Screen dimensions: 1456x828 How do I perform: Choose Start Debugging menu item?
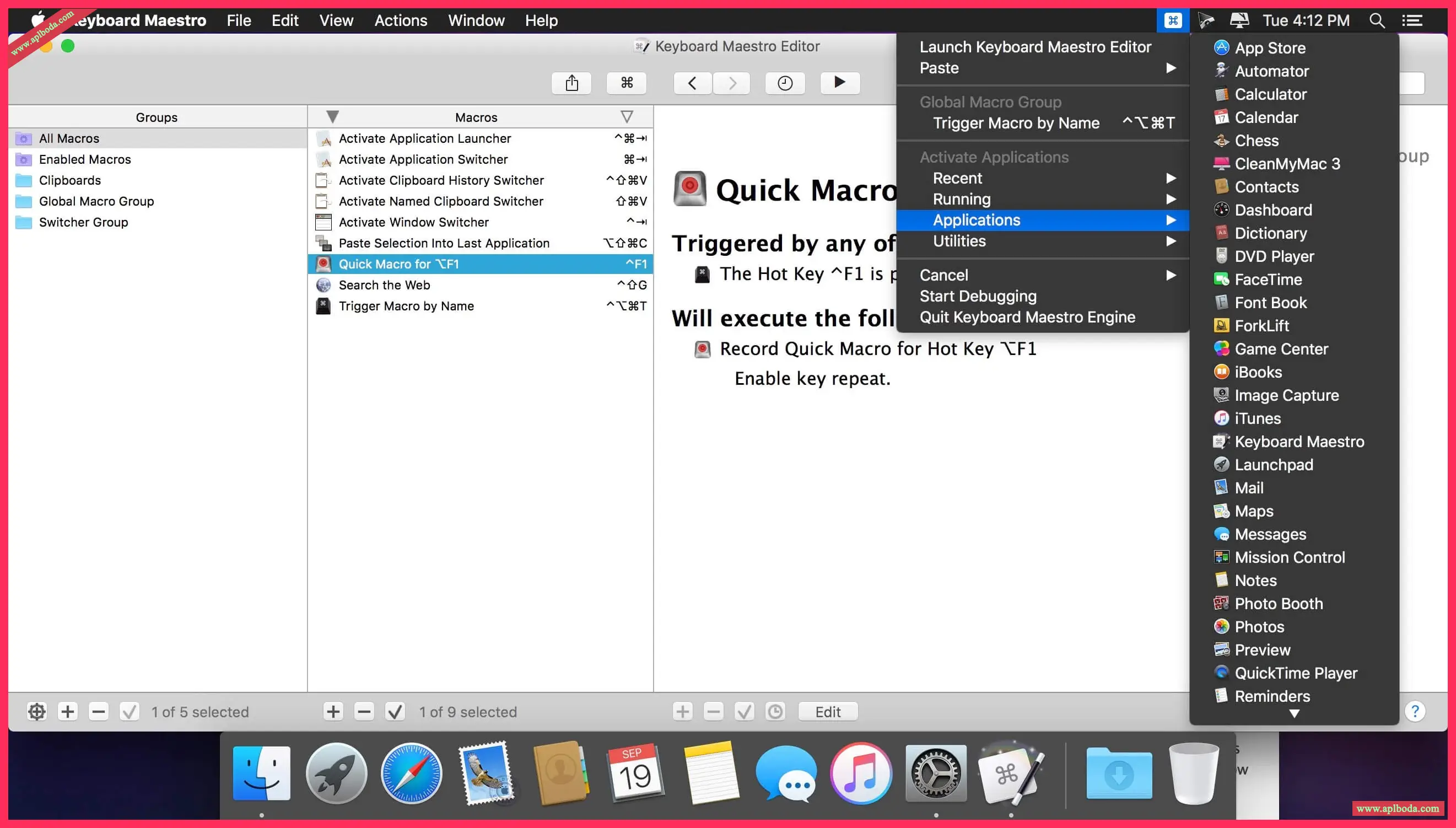point(978,296)
